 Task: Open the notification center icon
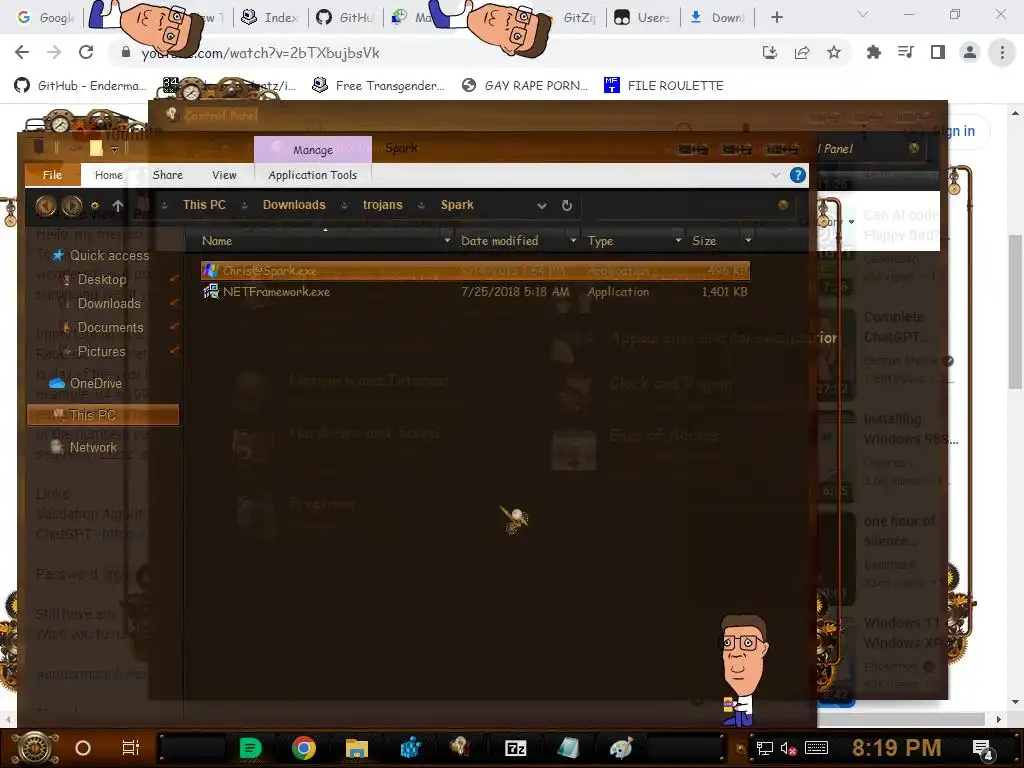[983, 748]
